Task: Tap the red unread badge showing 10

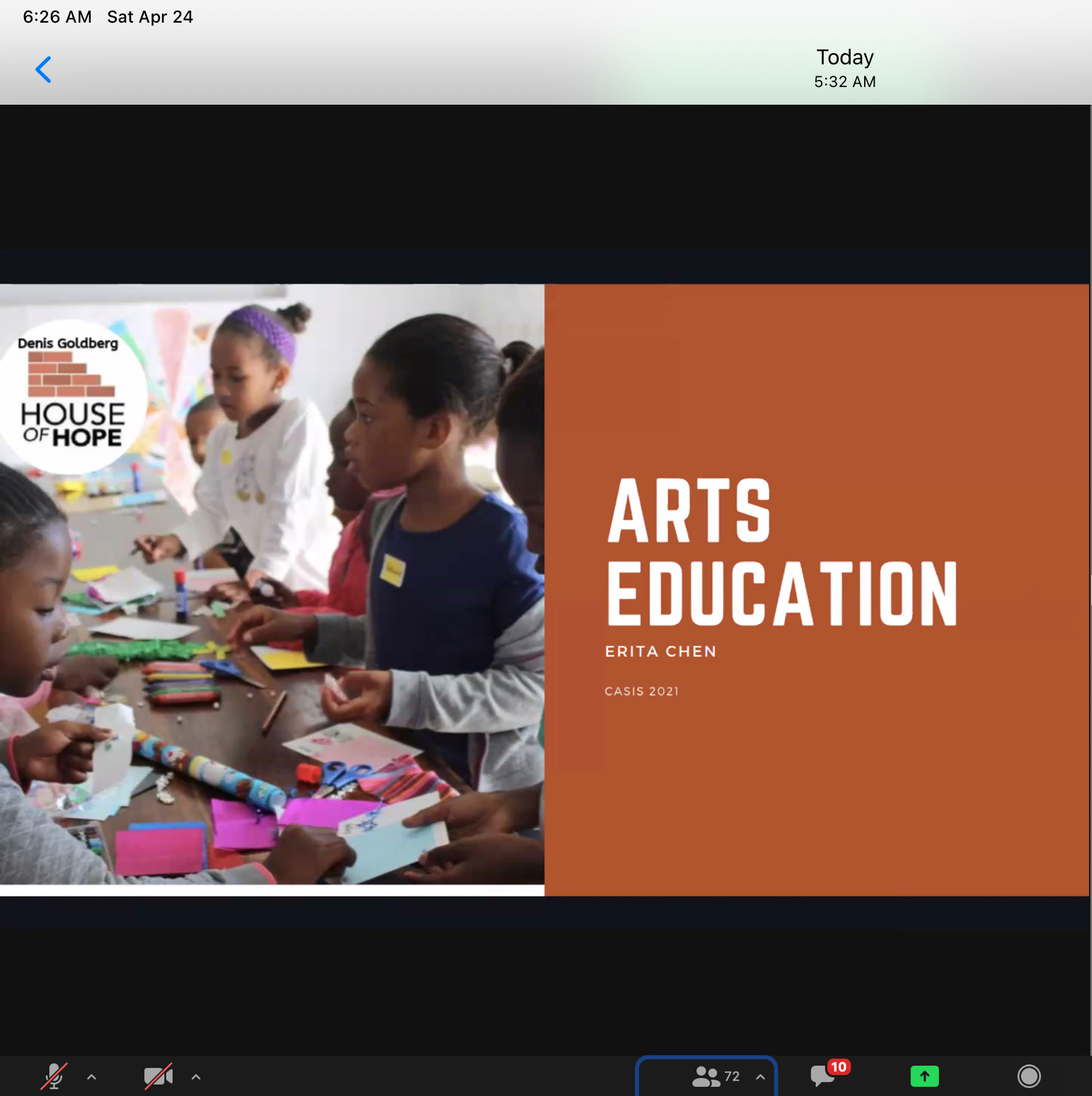Action: click(839, 1066)
